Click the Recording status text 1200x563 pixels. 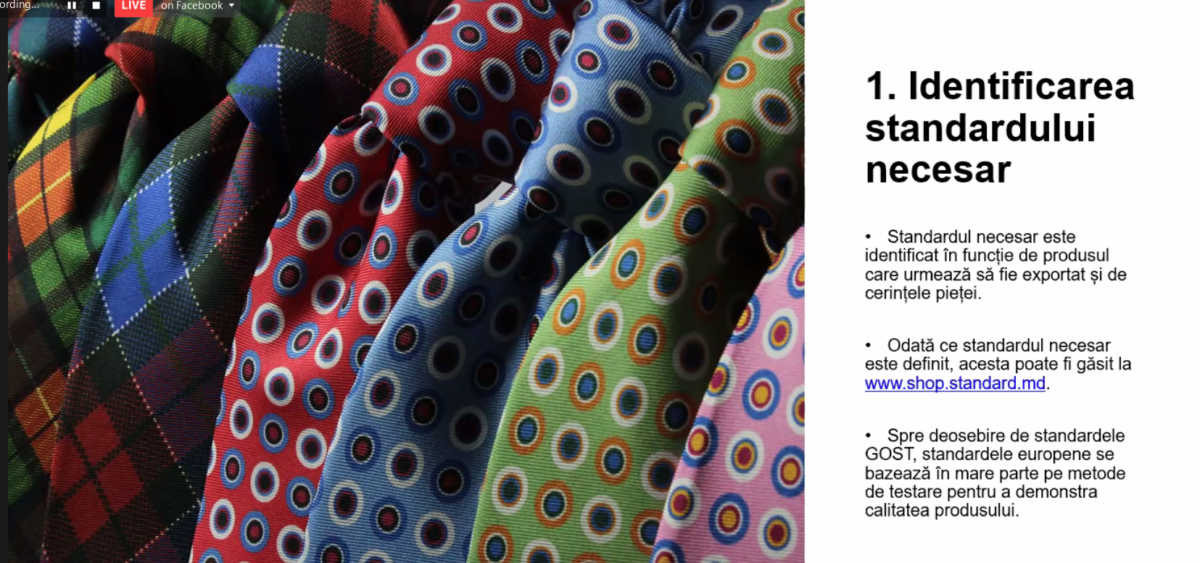click(x=20, y=5)
